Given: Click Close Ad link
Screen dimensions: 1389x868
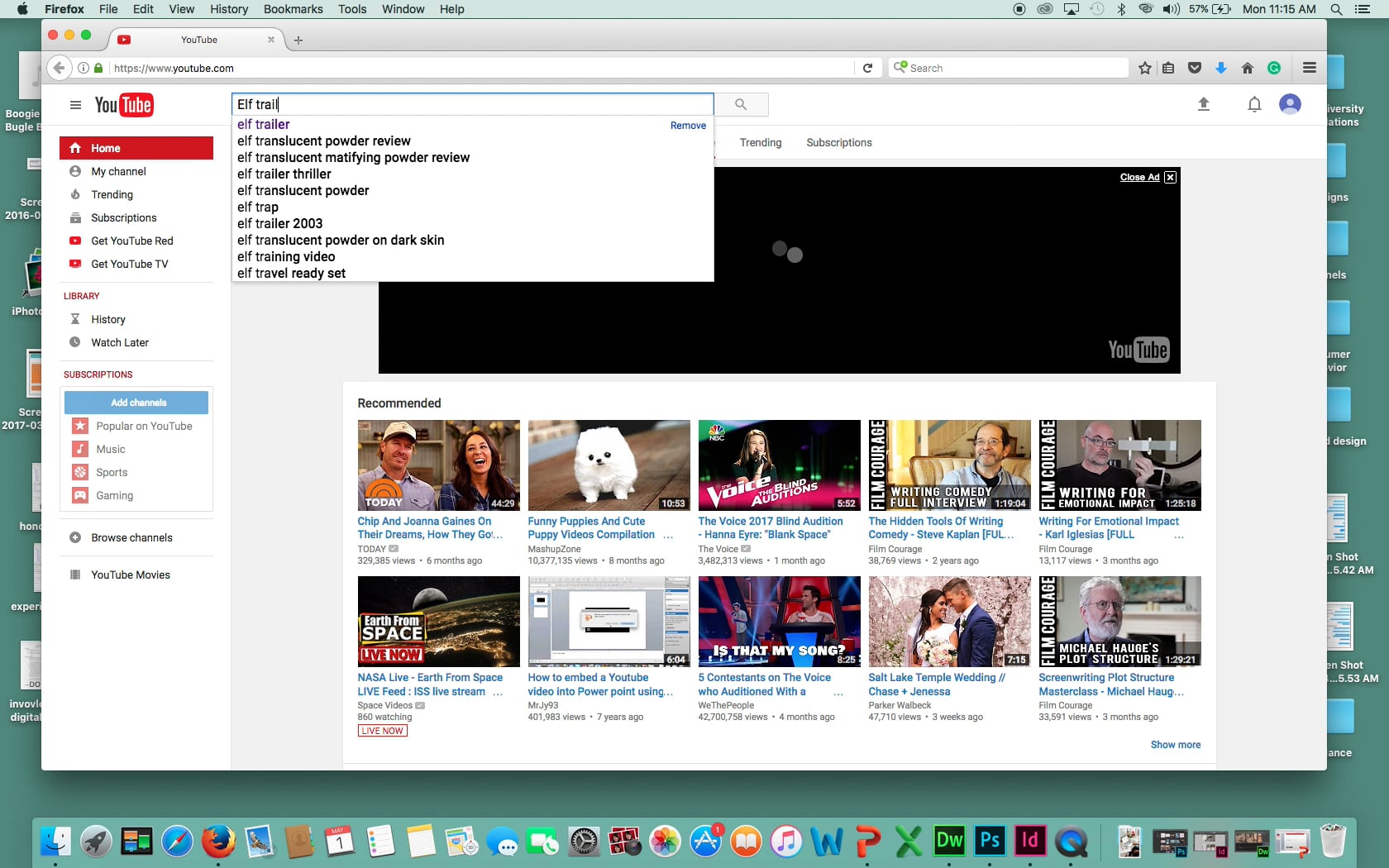Looking at the screenshot, I should coord(1139,177).
